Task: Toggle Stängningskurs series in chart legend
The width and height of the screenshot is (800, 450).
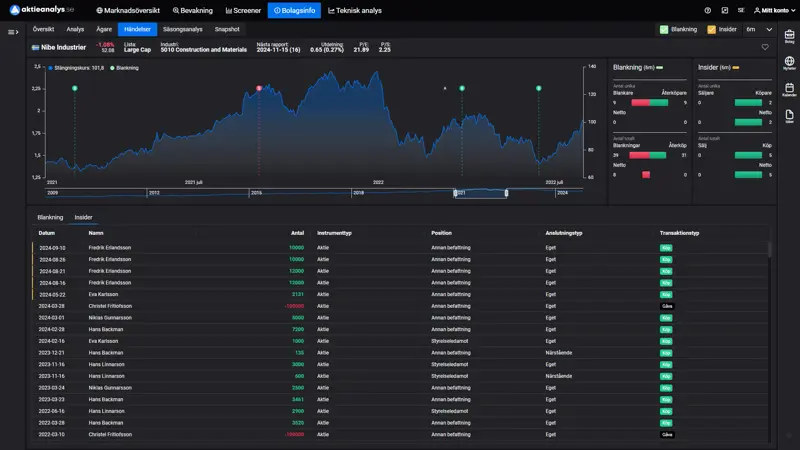Action: click(x=76, y=68)
